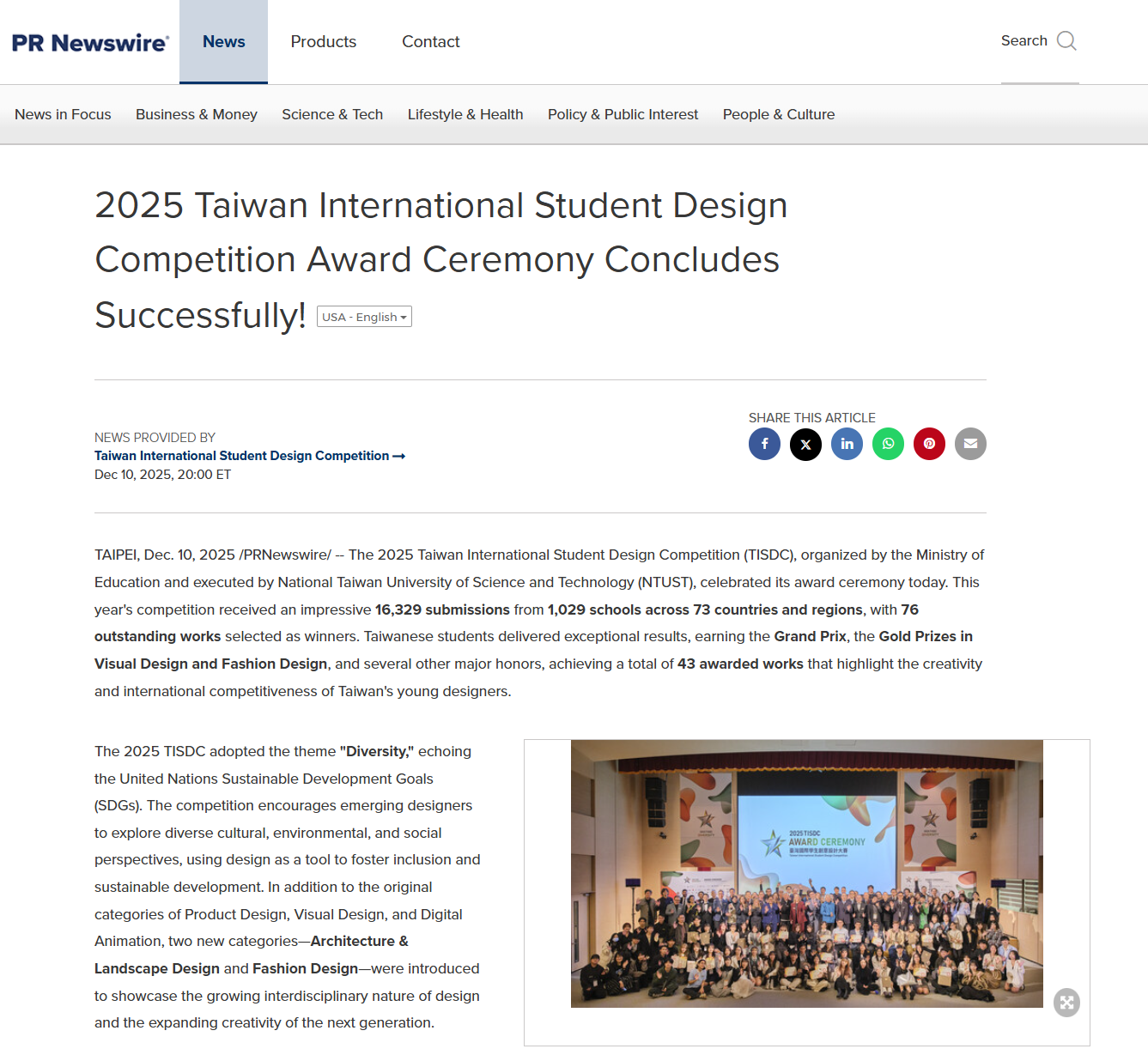The image size is (1148, 1061).
Task: Open the Contact page
Action: coord(430,41)
